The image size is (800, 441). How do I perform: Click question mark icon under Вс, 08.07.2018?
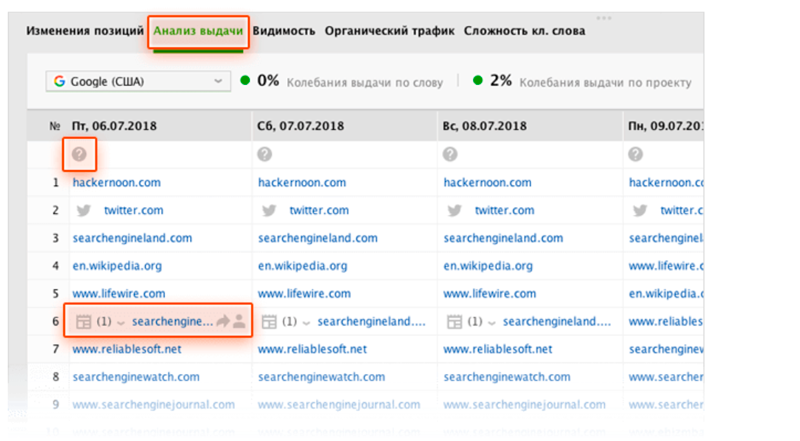coord(450,154)
